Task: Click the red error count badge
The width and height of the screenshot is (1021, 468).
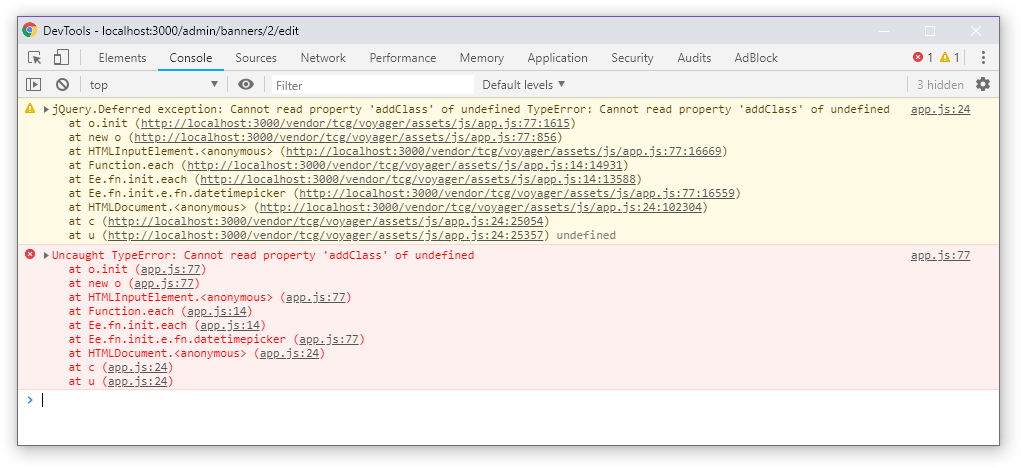Action: click(923, 58)
